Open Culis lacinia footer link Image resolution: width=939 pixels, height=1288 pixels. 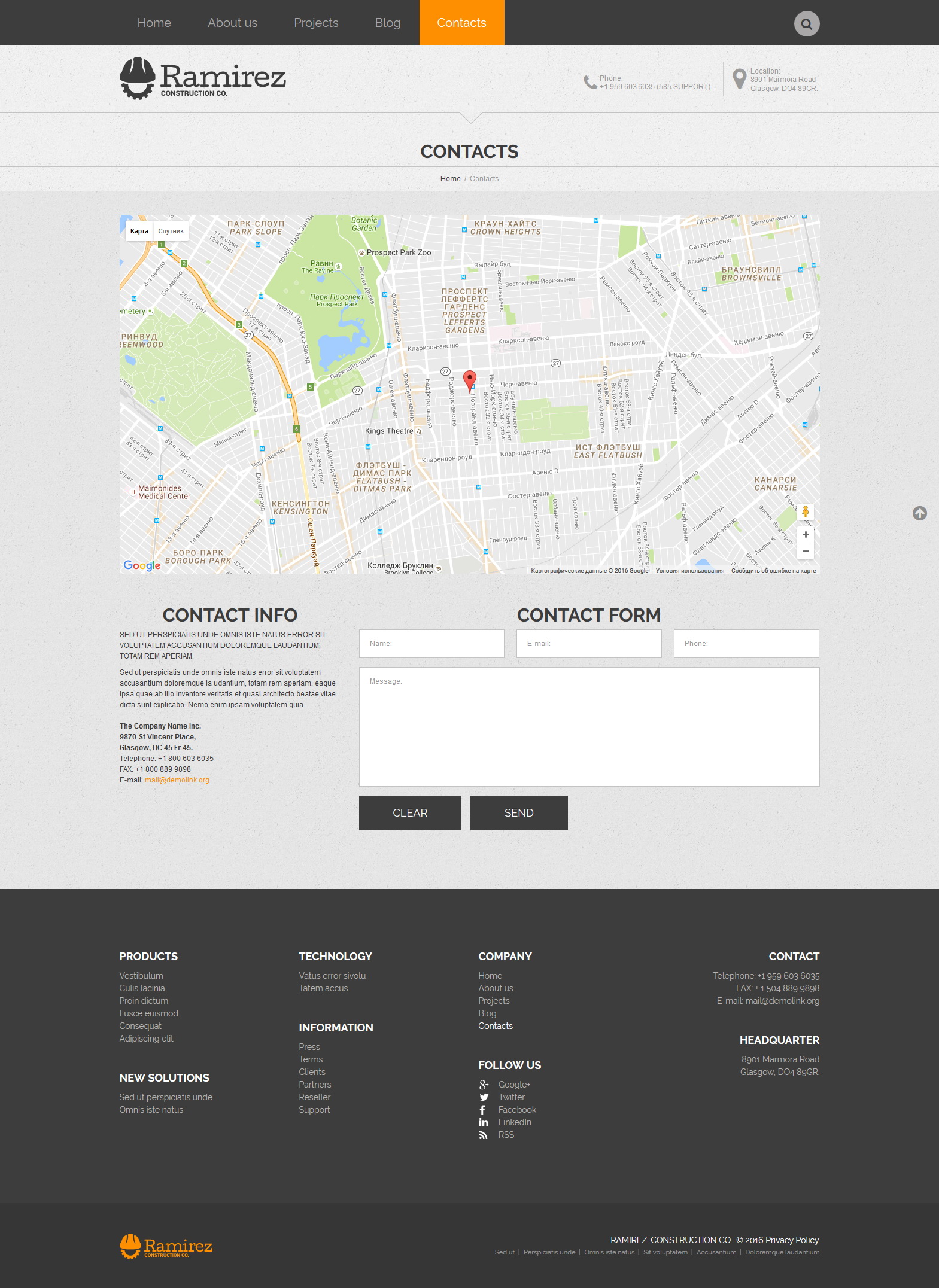[x=142, y=988]
